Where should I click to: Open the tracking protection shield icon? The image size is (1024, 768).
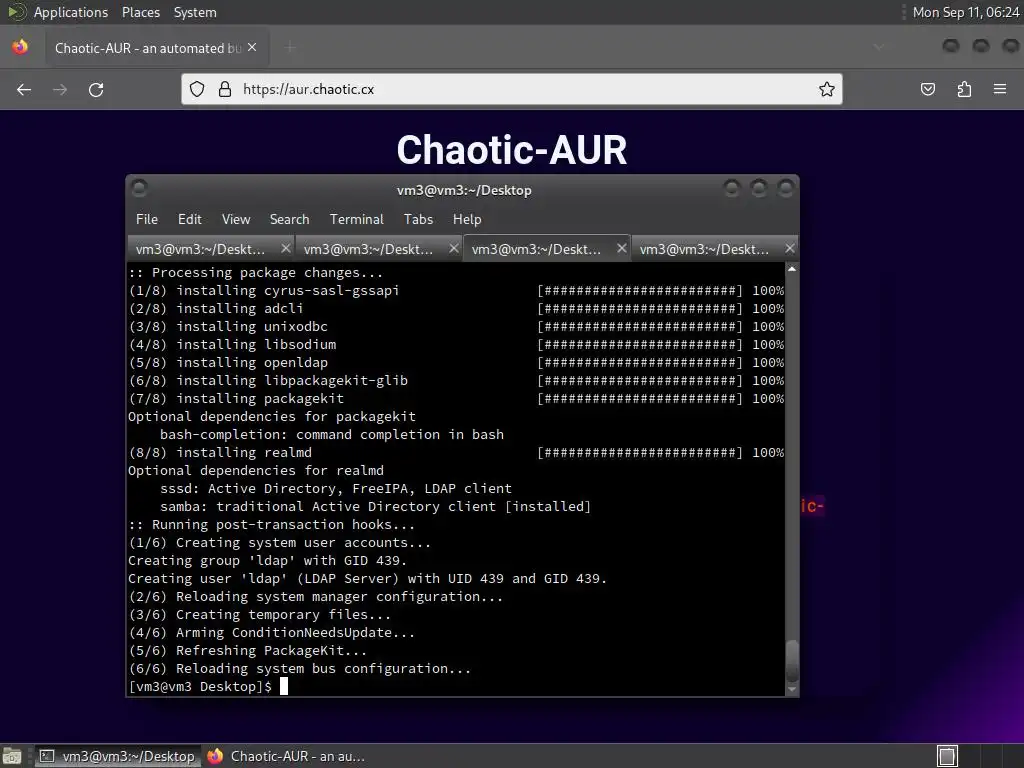197,89
